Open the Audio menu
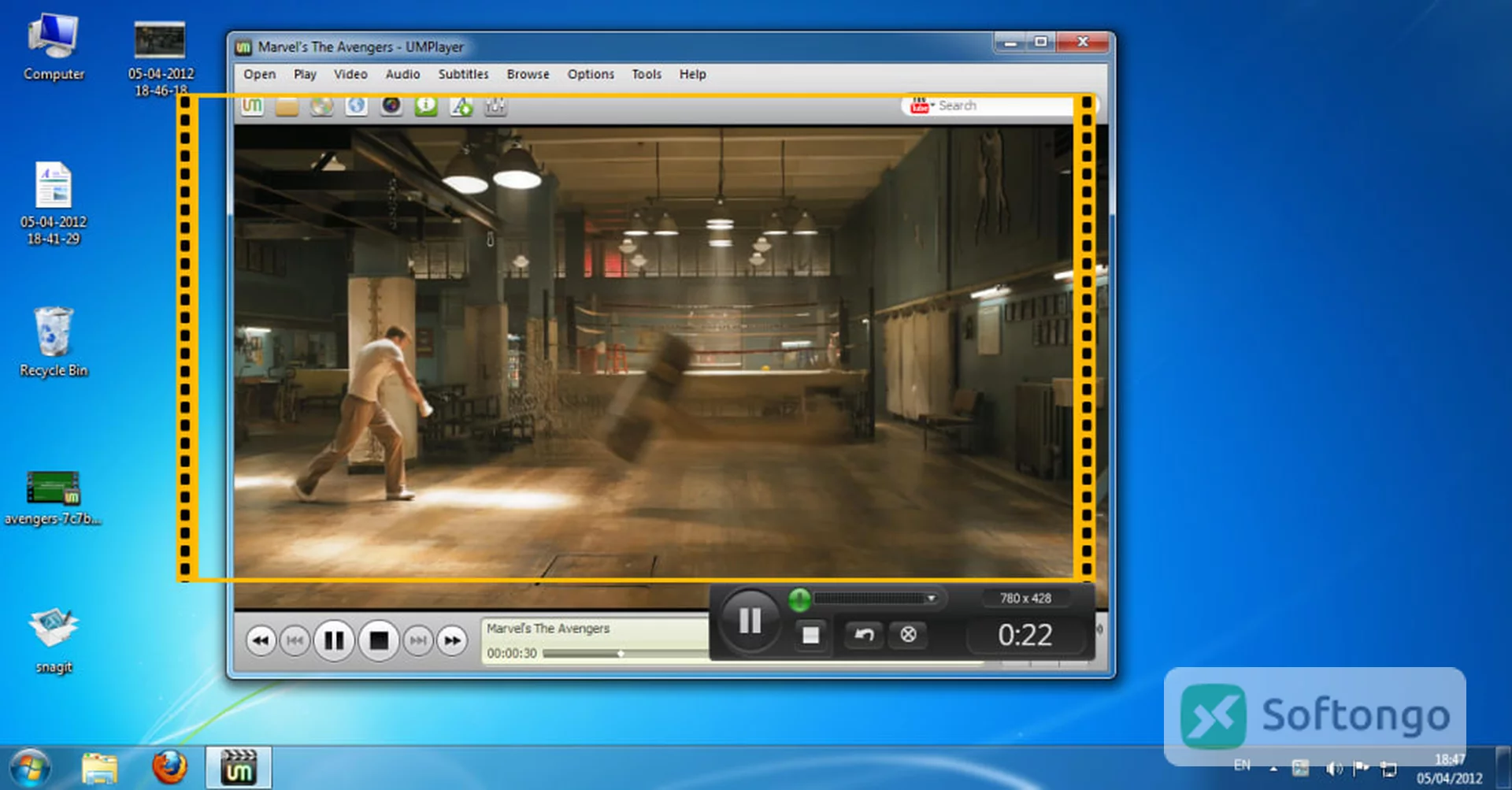 point(402,74)
